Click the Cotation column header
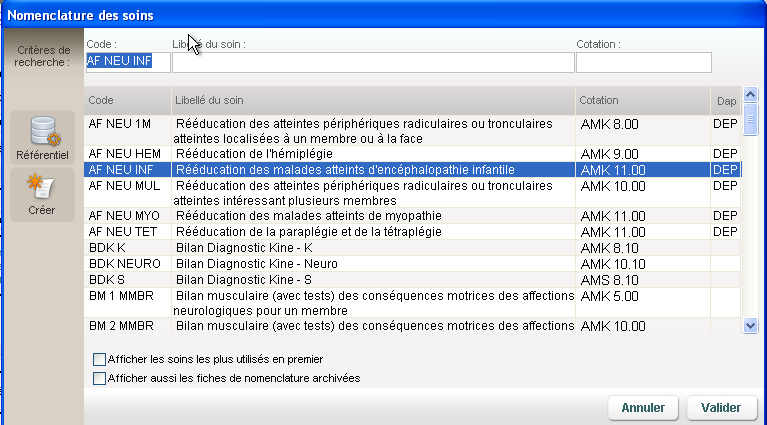767x425 pixels. (643, 100)
